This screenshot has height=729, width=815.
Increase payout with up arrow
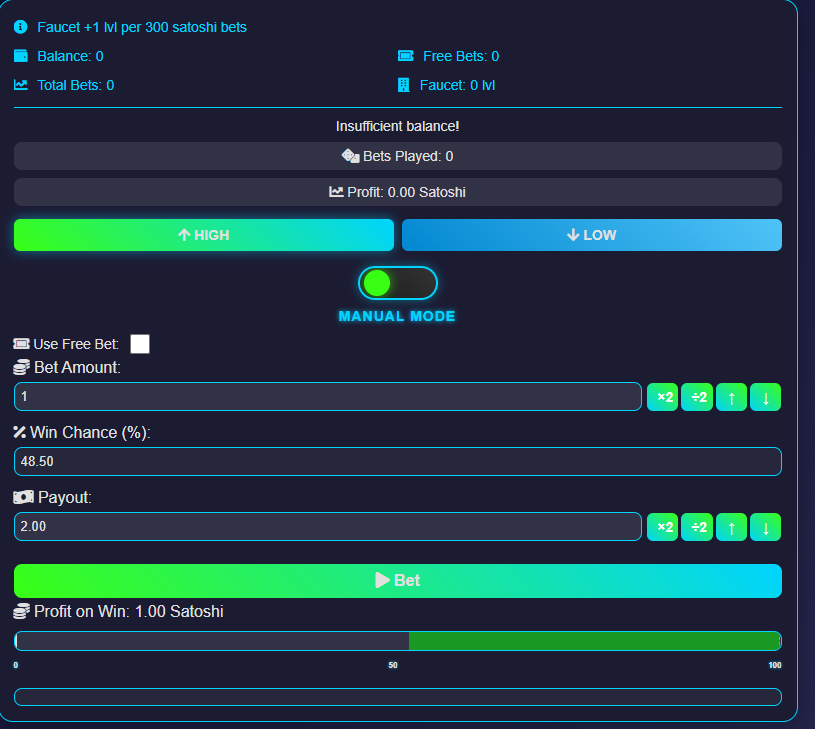(731, 527)
